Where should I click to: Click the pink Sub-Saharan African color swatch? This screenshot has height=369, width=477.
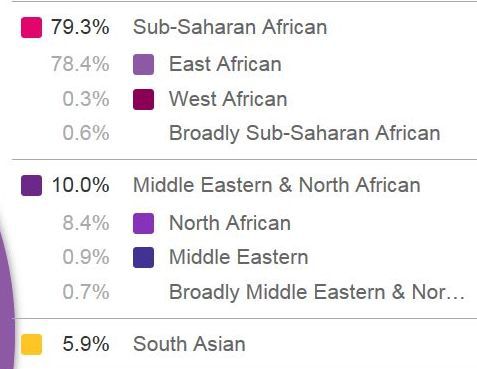(x=31, y=27)
